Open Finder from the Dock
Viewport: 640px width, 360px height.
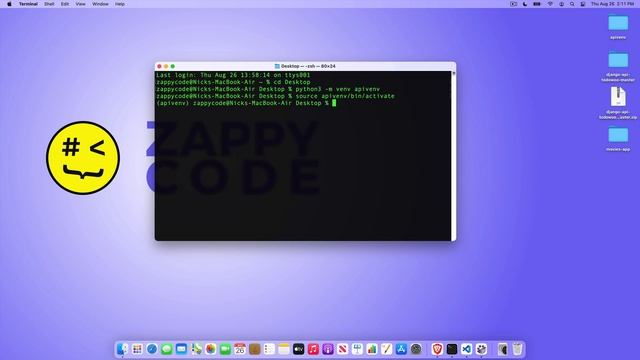[122, 349]
